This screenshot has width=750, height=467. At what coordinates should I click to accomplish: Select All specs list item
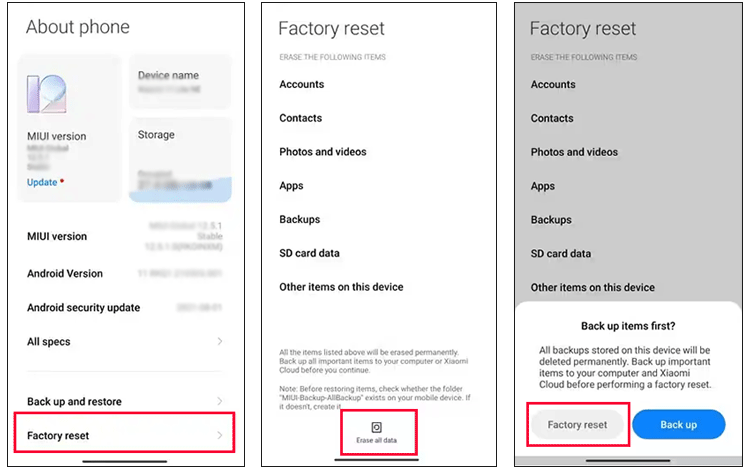[x=125, y=342]
